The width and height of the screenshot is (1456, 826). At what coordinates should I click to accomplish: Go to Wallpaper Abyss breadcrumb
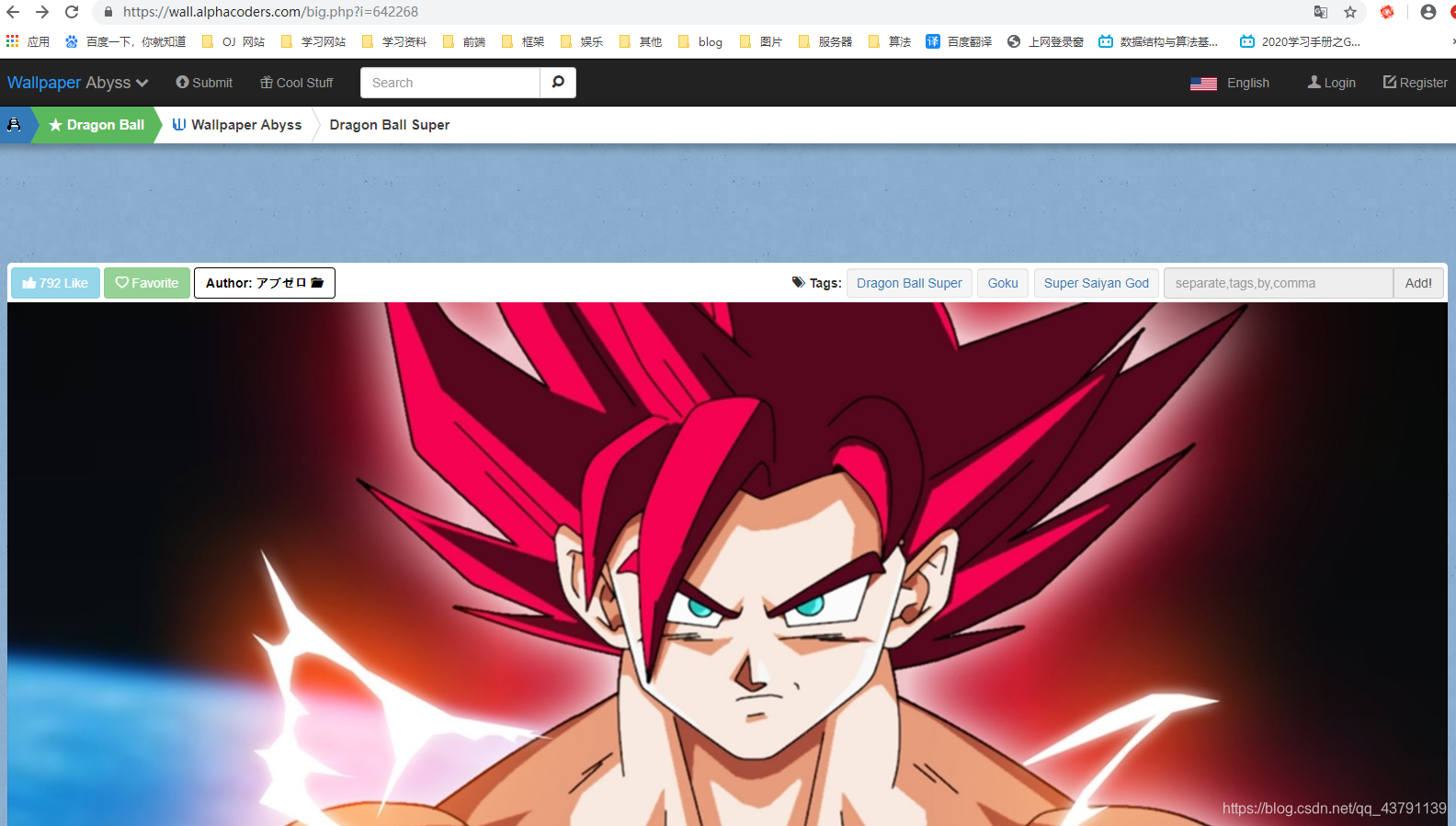(x=237, y=125)
